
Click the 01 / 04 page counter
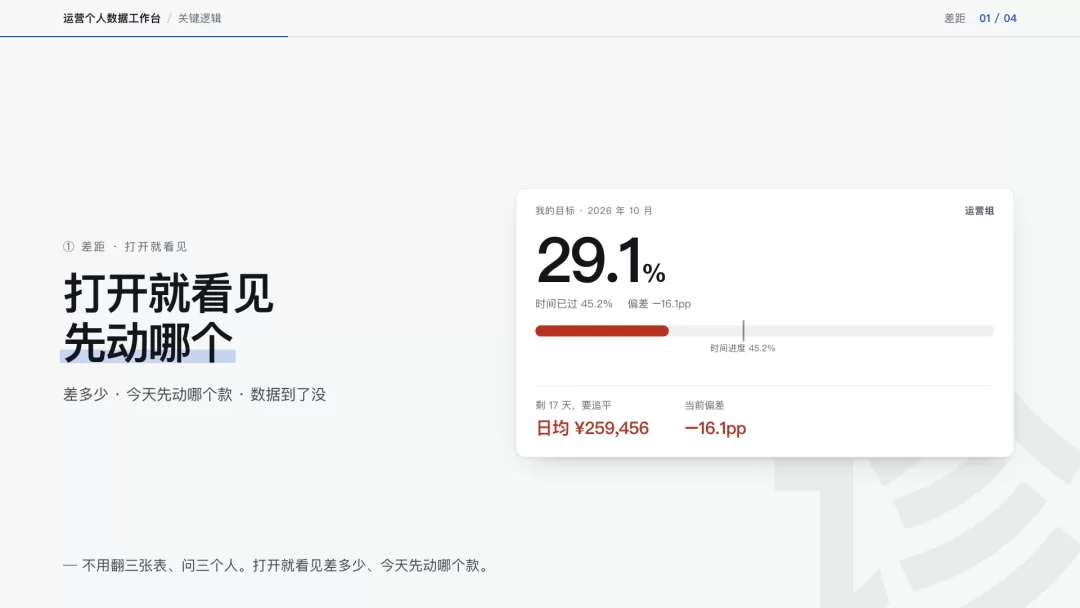coord(998,19)
